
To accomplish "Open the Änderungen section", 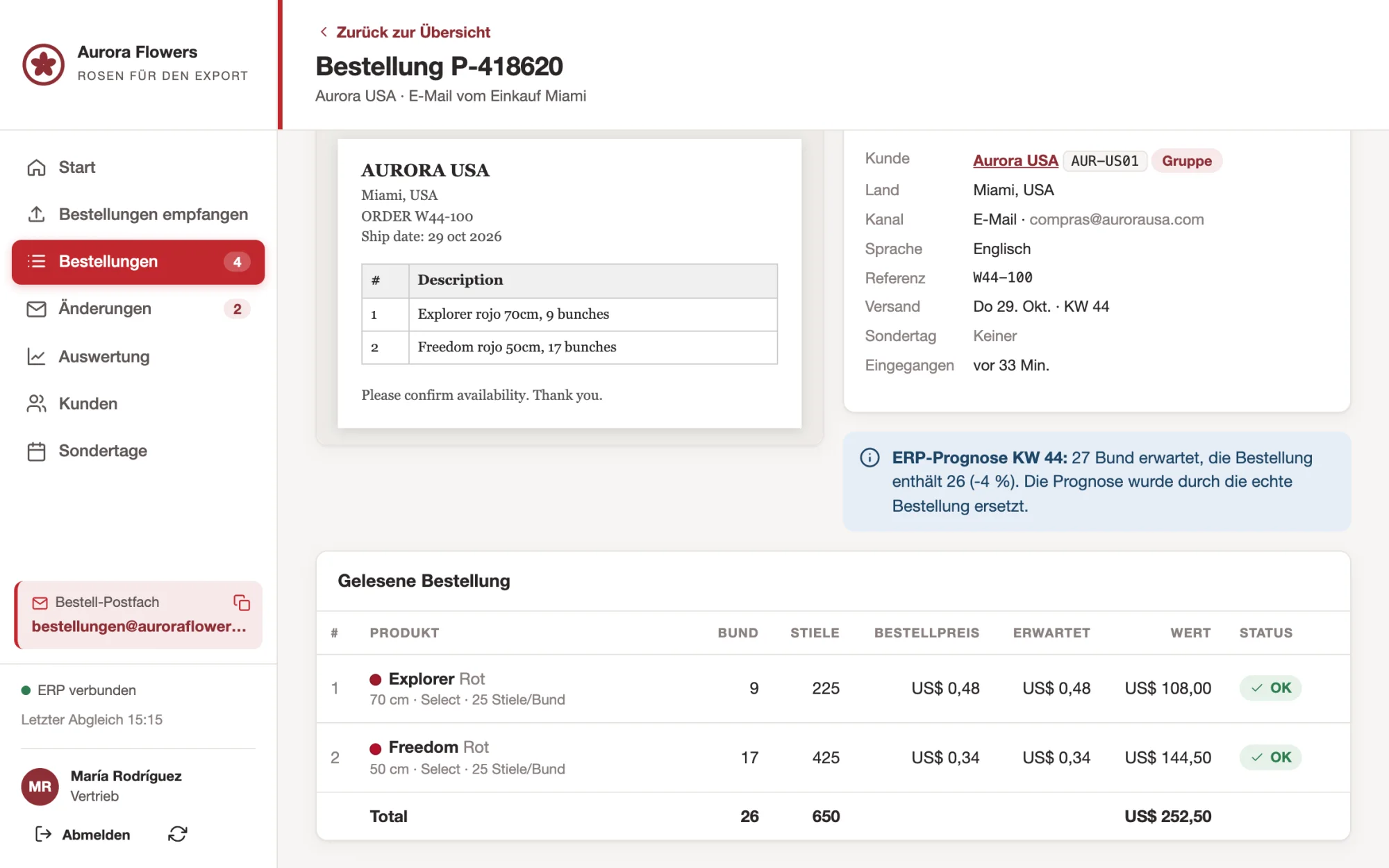I will pos(138,309).
